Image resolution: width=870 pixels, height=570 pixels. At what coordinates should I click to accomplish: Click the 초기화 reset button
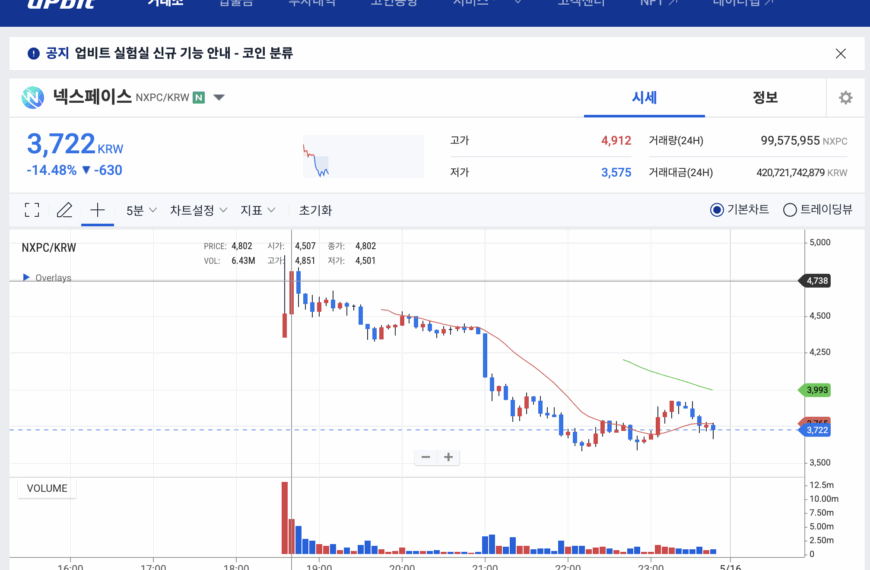(315, 210)
